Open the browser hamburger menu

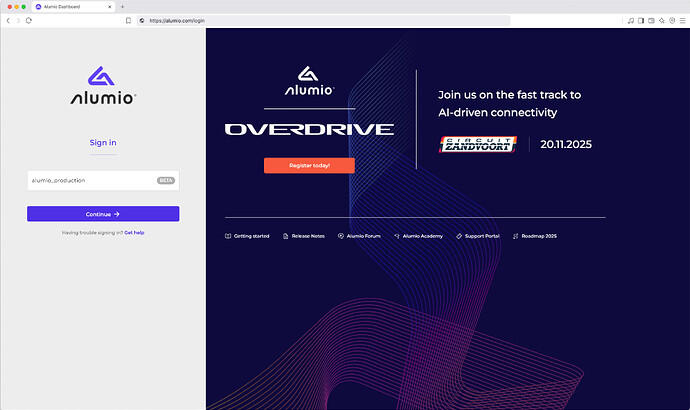[682, 20]
